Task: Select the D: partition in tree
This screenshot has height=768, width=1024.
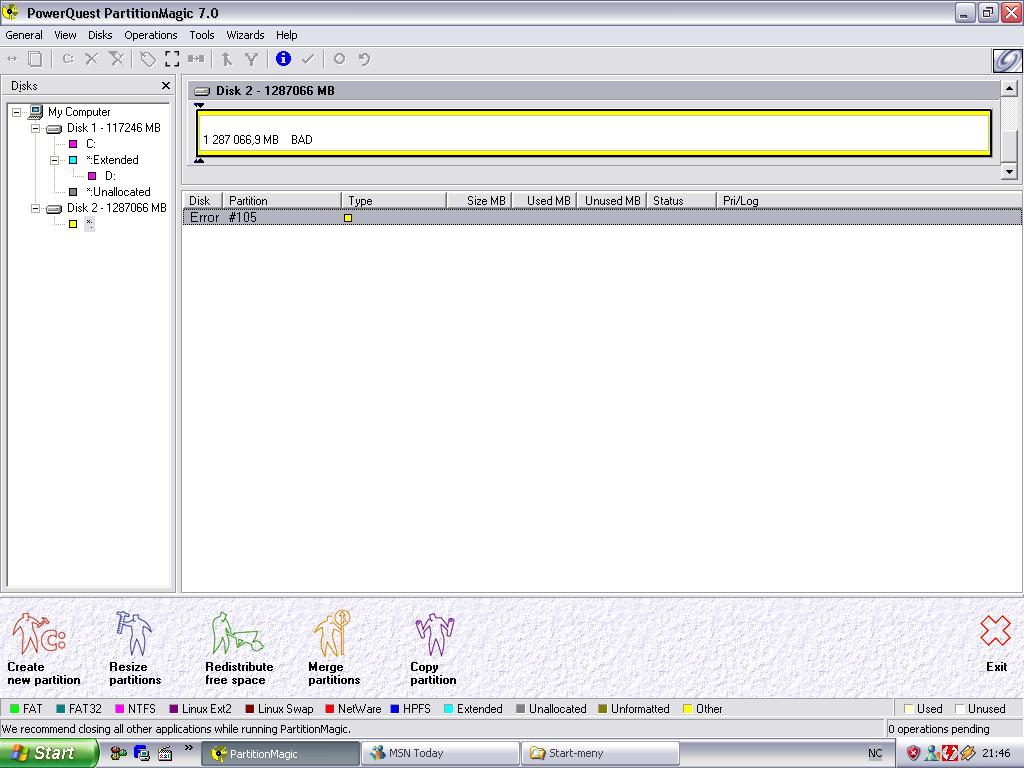Action: click(110, 176)
